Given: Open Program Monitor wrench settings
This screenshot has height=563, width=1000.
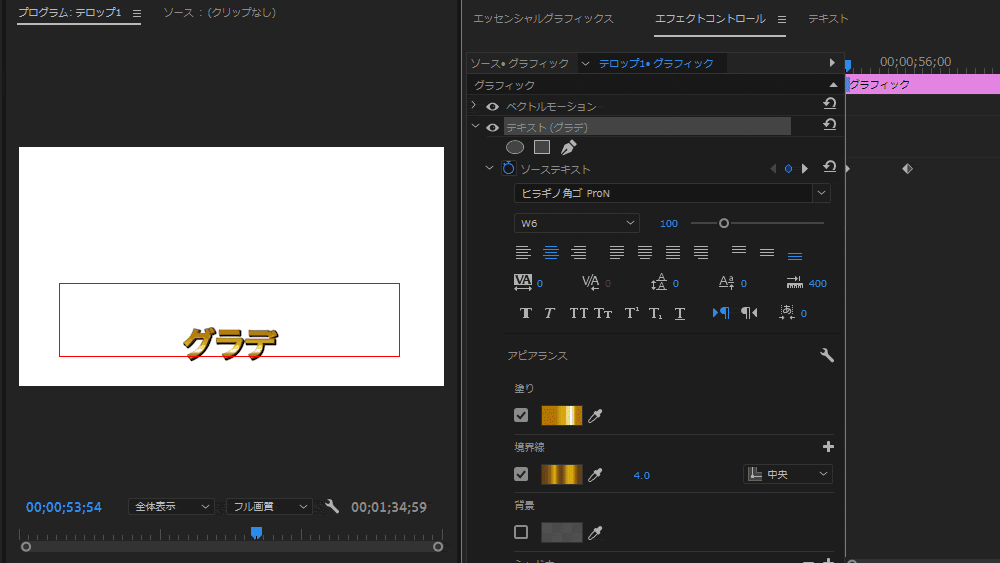Looking at the screenshot, I should 332,506.
